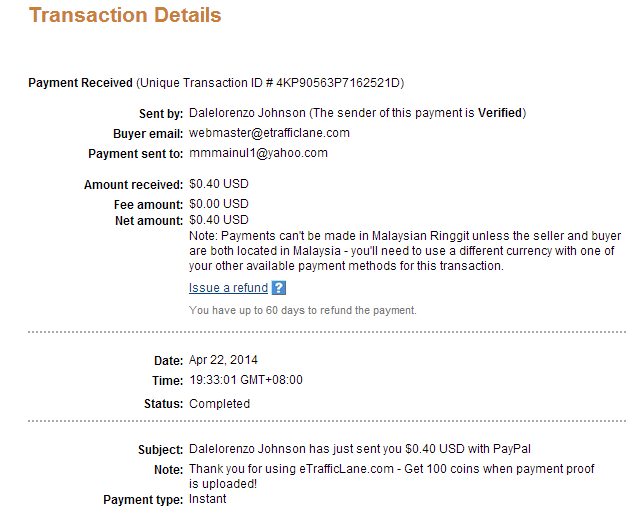This screenshot has height=511, width=628.
Task: Select the Transaction Details heading
Action: 125,15
